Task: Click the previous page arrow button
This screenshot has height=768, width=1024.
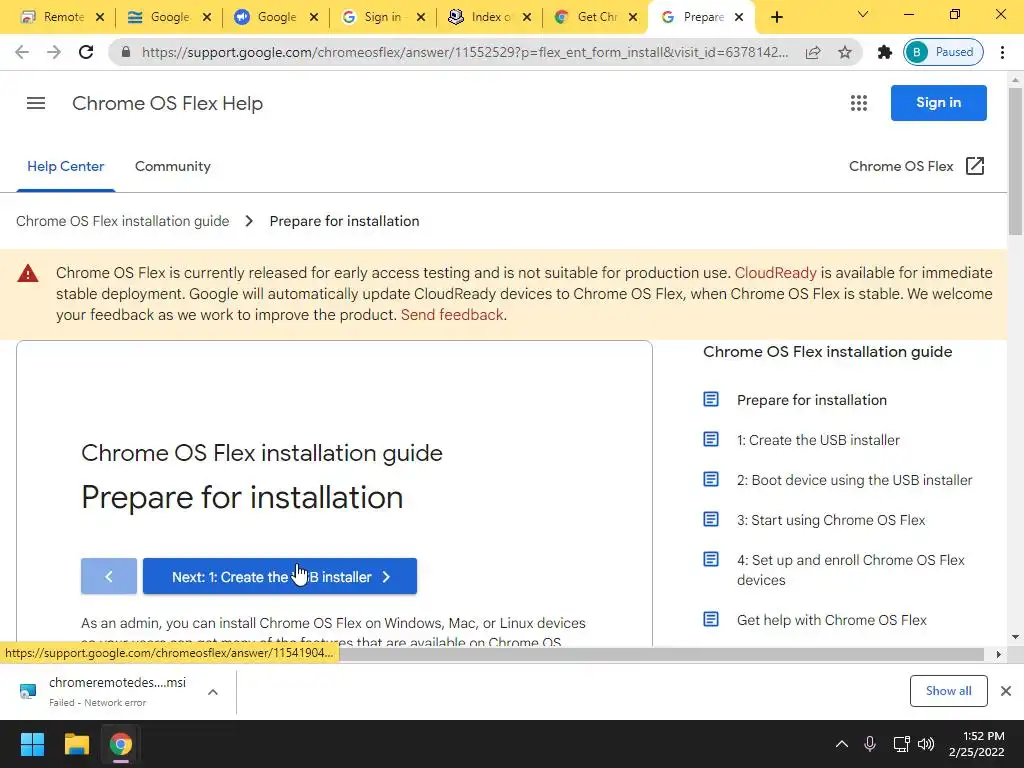Action: pyautogui.click(x=108, y=576)
